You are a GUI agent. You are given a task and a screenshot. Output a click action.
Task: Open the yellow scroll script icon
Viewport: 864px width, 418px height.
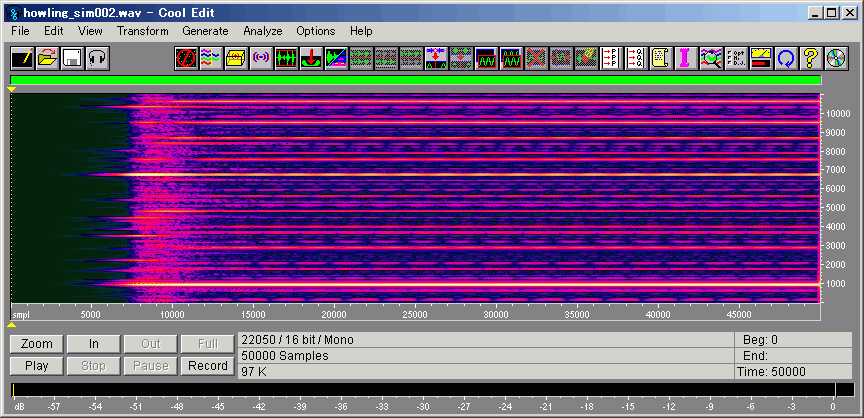point(661,58)
